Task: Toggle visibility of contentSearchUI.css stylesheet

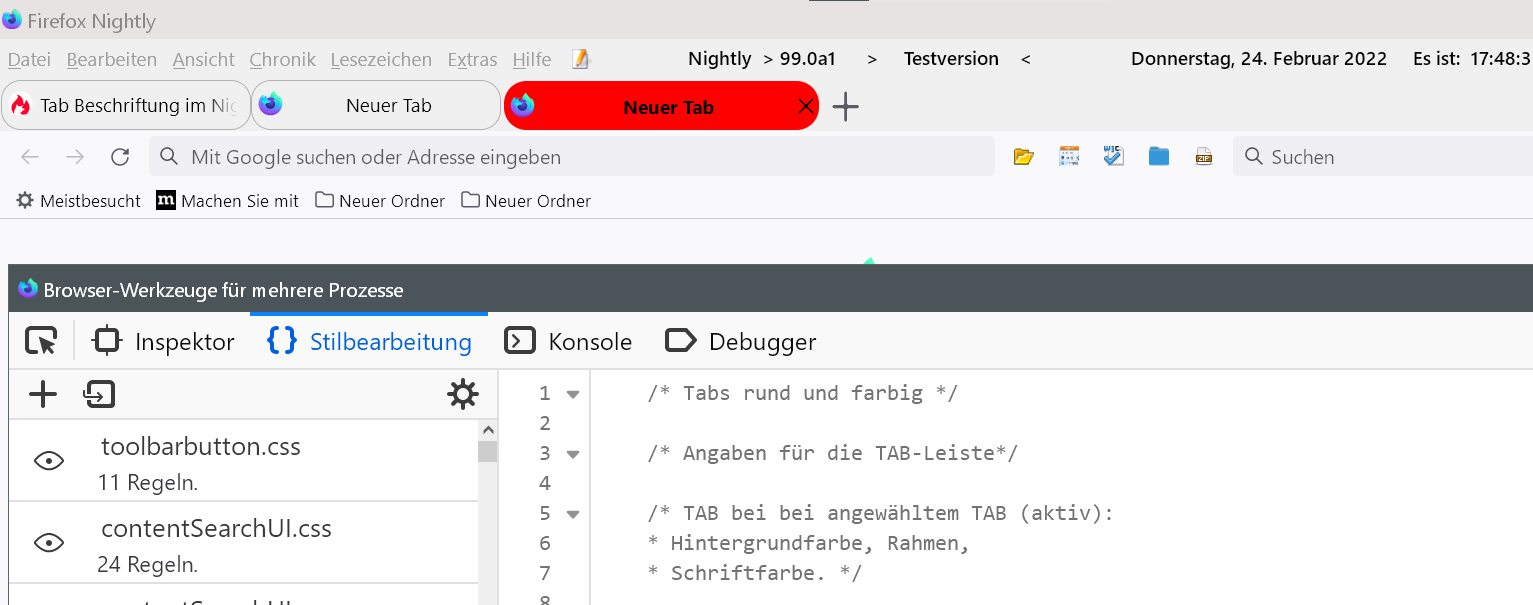Action: 49,542
